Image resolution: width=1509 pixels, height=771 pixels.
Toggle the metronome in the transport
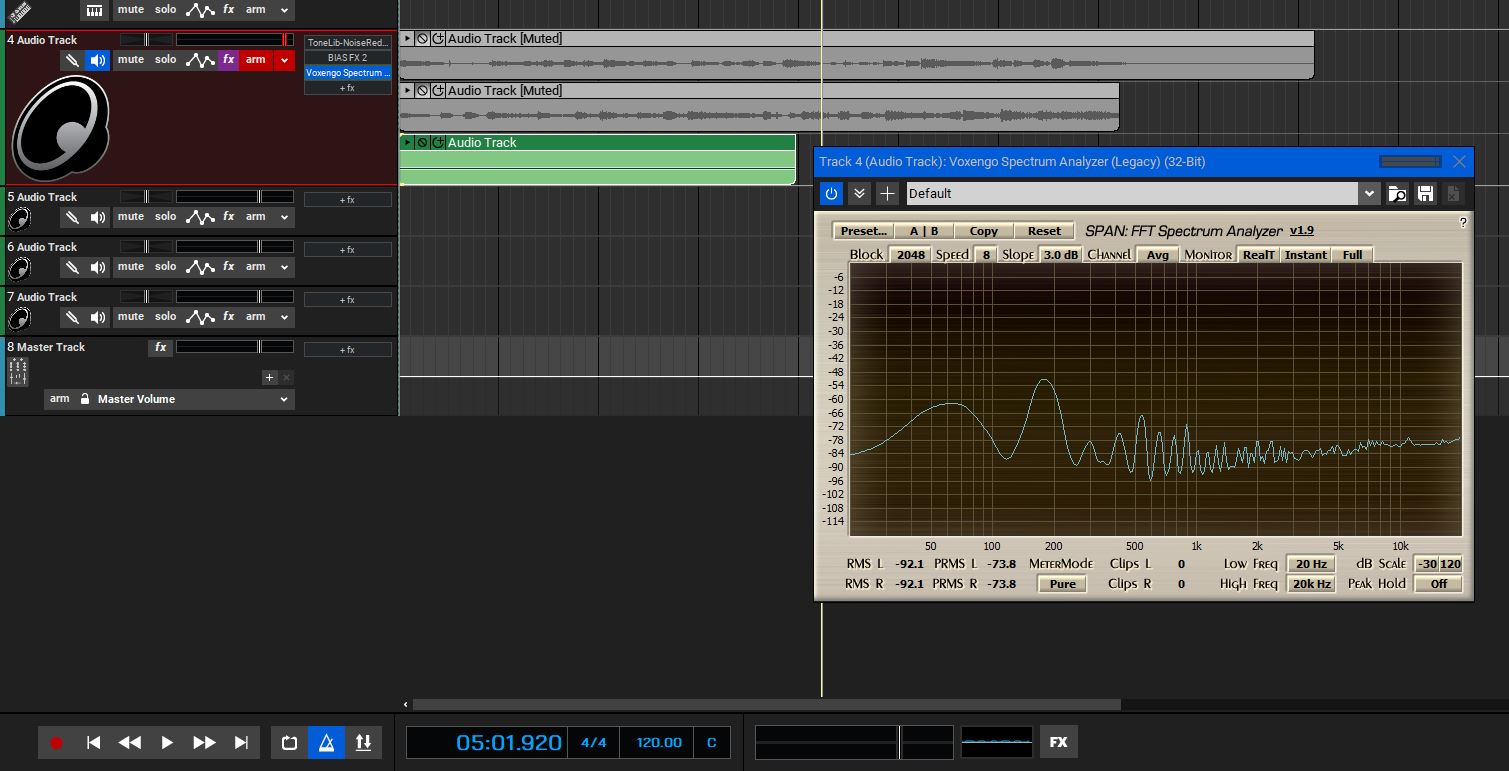326,743
